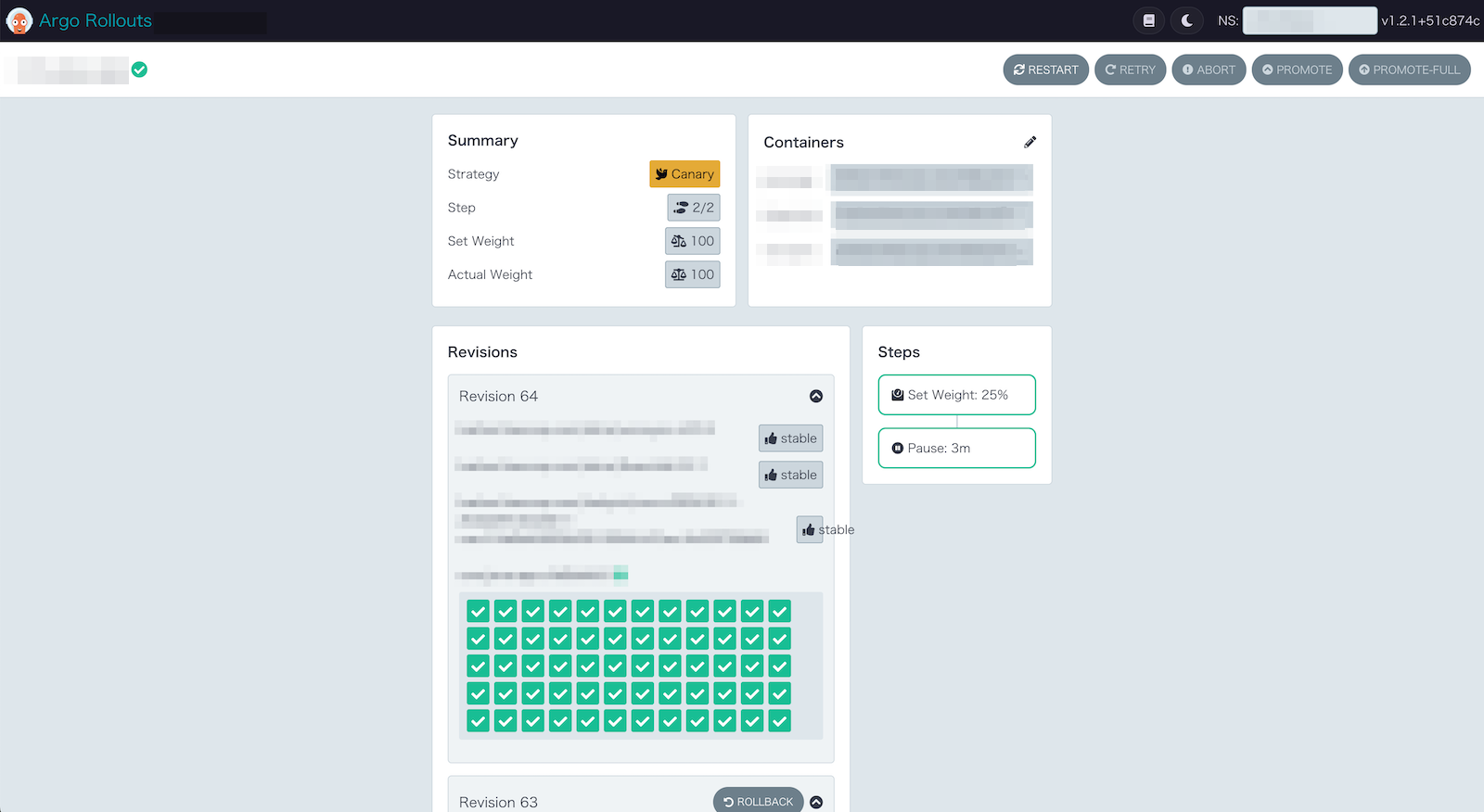This screenshot has width=1484, height=812.
Task: Click the Revision 63 title text
Action: 498,802
